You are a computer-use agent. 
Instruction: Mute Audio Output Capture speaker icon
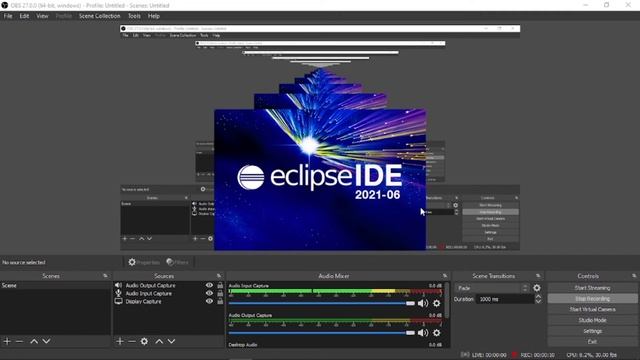(x=423, y=333)
